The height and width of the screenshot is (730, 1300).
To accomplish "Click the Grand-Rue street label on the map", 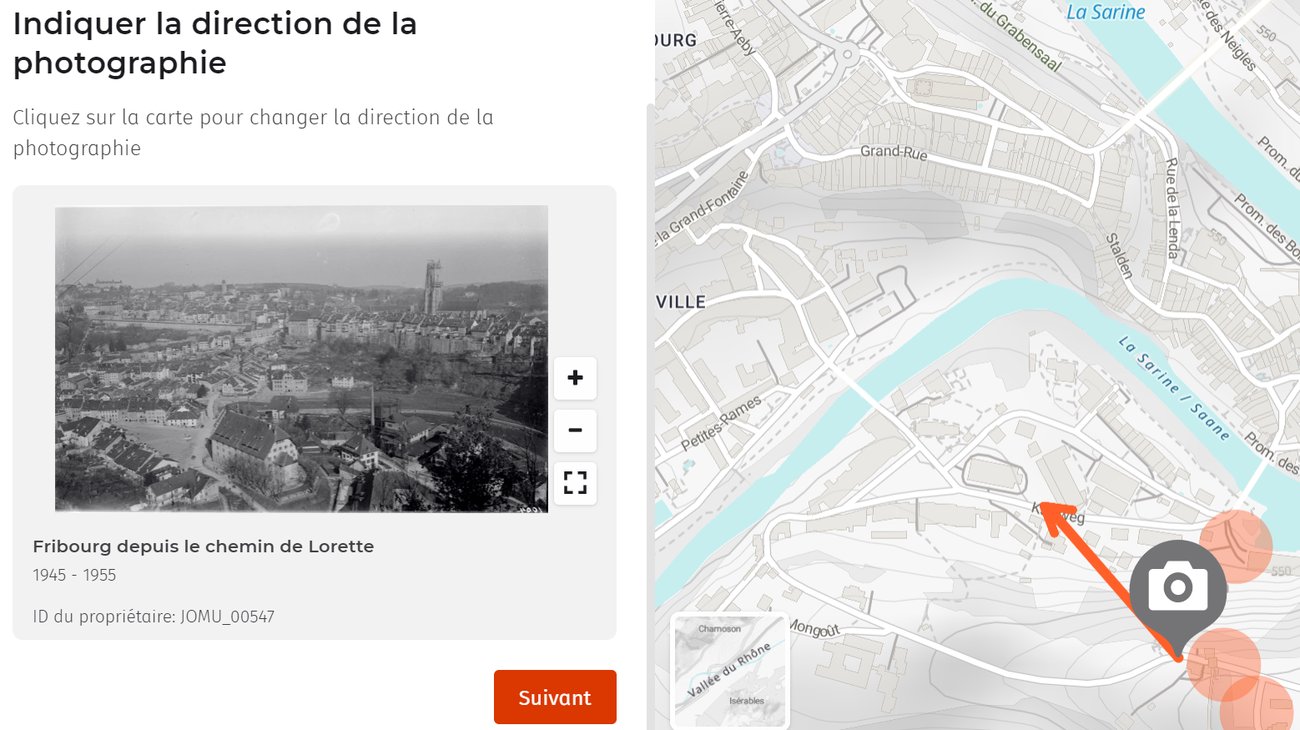I will (x=893, y=154).
